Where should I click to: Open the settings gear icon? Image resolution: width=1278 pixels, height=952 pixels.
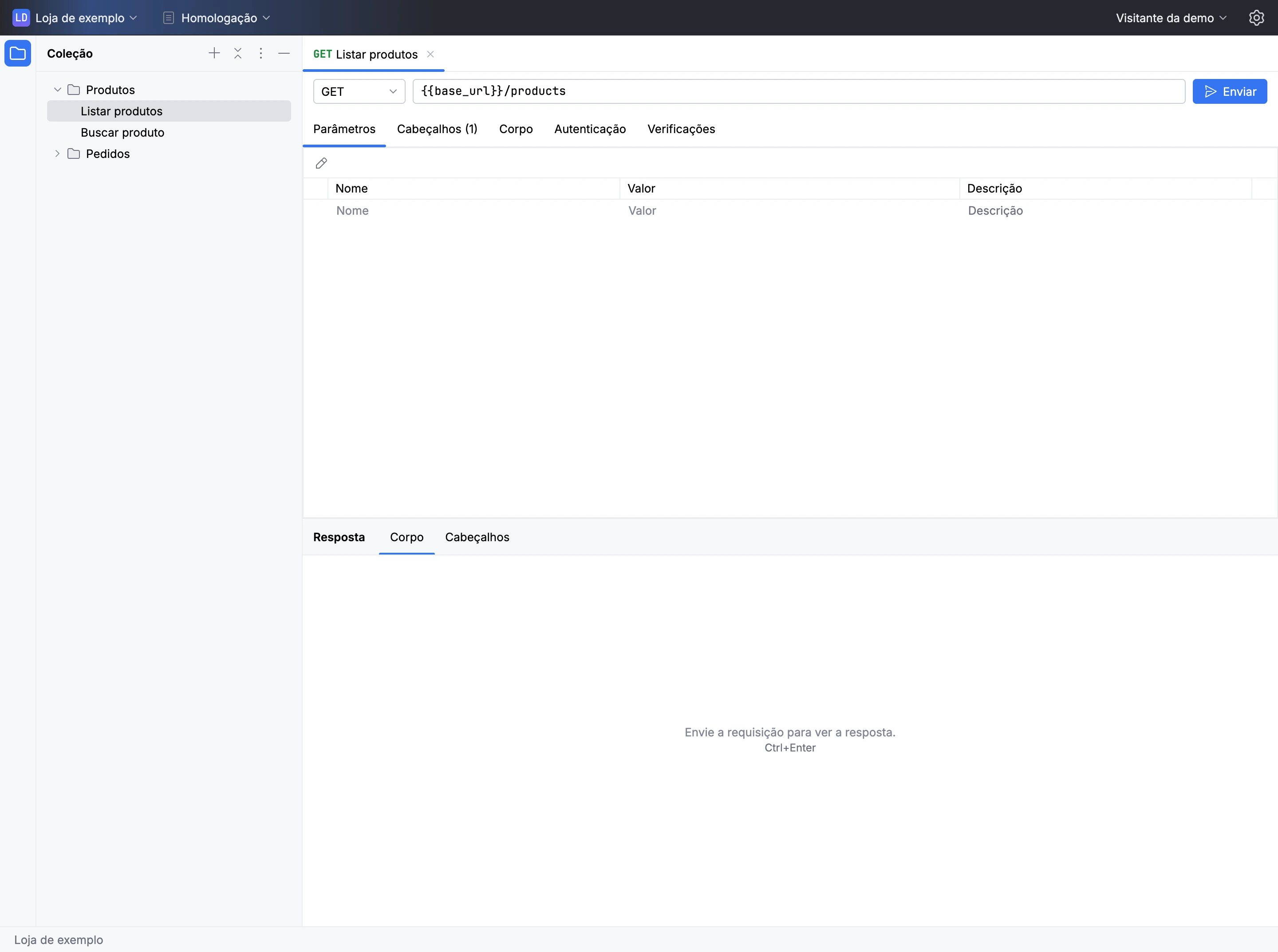[x=1257, y=18]
